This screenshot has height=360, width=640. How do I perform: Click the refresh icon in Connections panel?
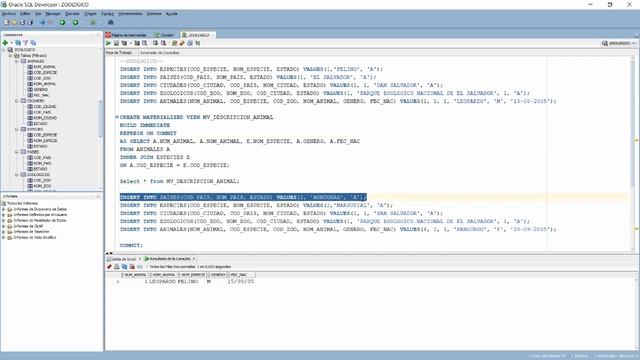pos(18,42)
